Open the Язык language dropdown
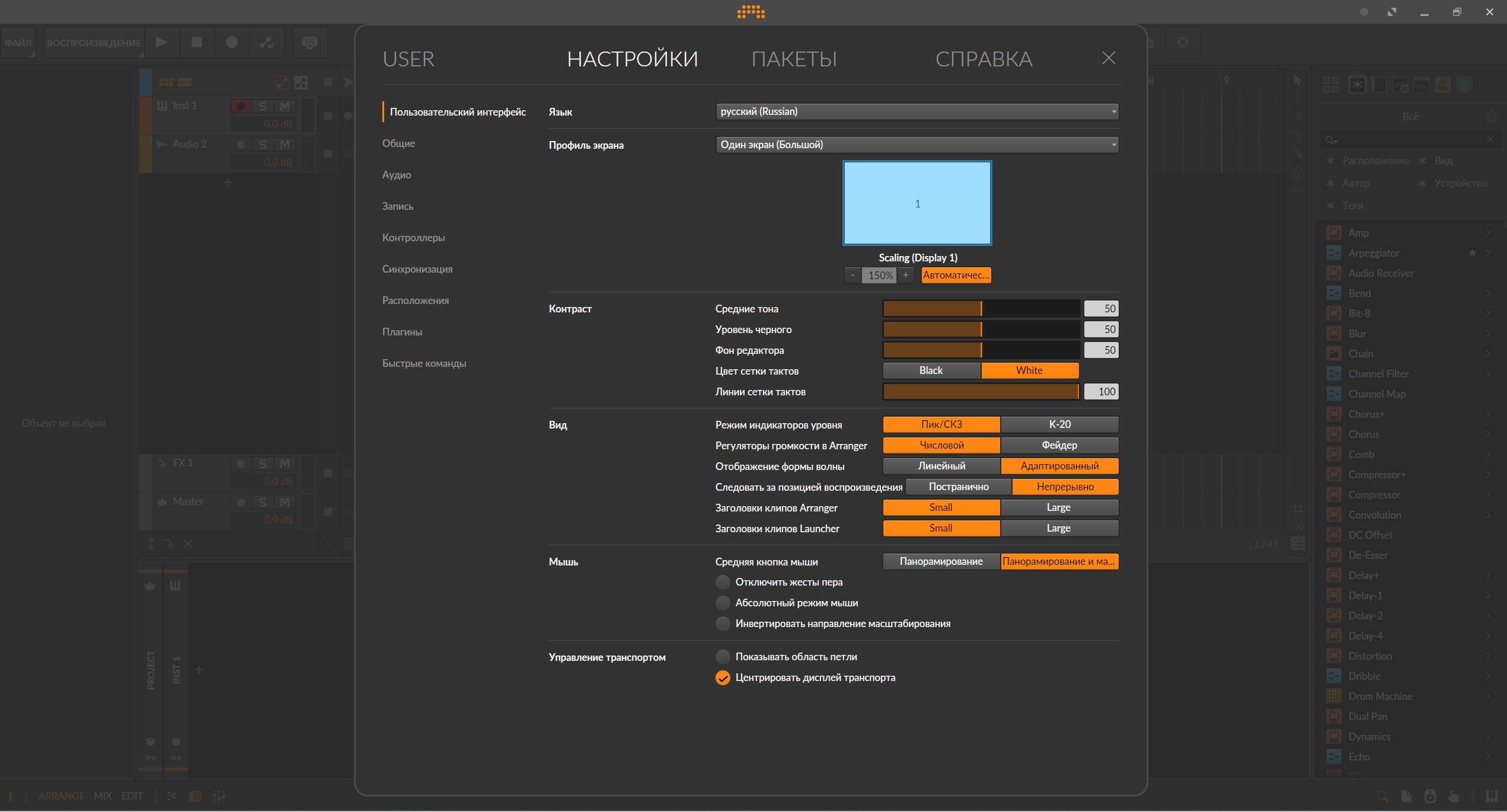 917,111
